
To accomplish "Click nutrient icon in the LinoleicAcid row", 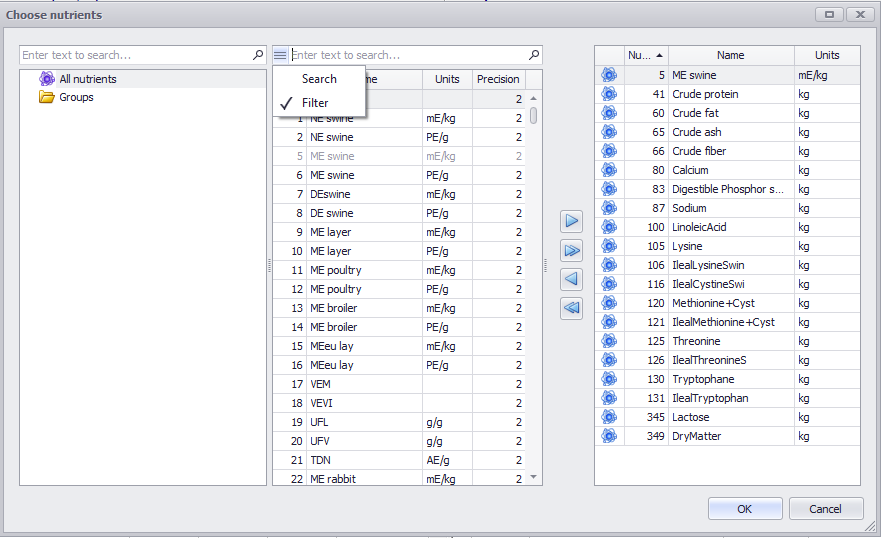I will pos(609,227).
